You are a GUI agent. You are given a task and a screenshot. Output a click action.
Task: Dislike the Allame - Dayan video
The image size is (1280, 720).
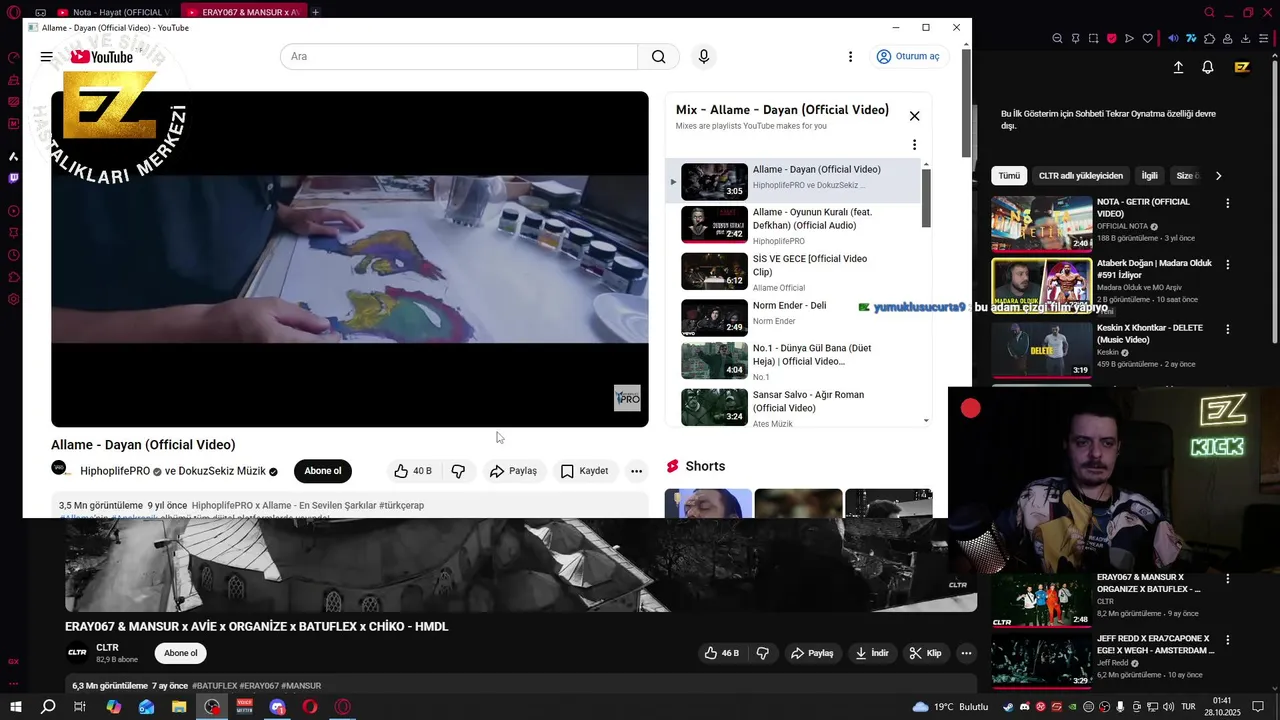458,471
